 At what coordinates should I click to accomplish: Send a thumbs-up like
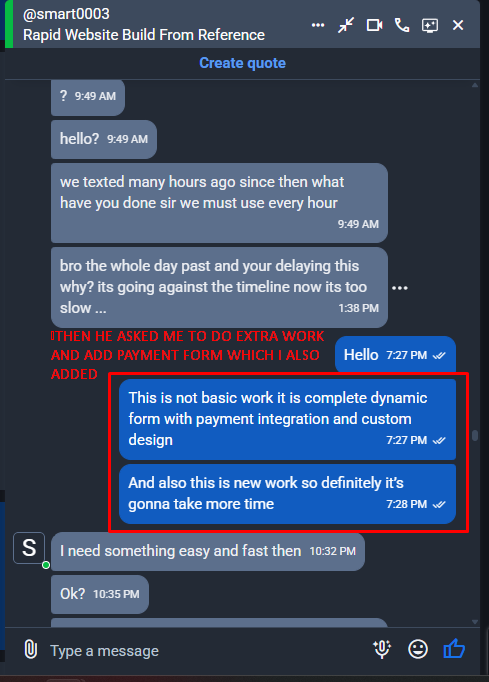point(454,649)
